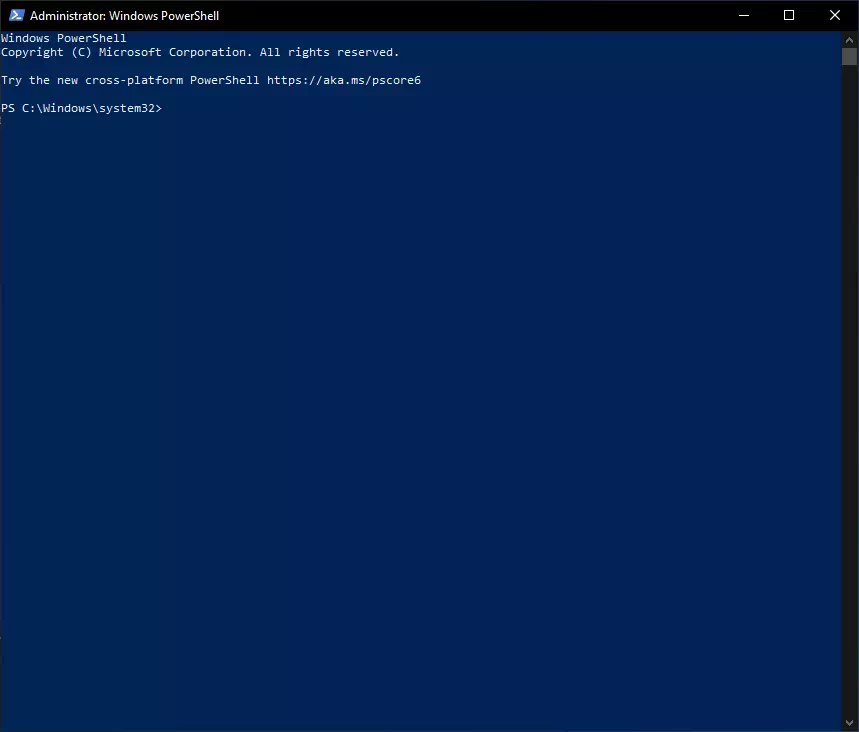Click the https://aka.ms/pscore6 URL text
859x732 pixels.
click(x=343, y=80)
